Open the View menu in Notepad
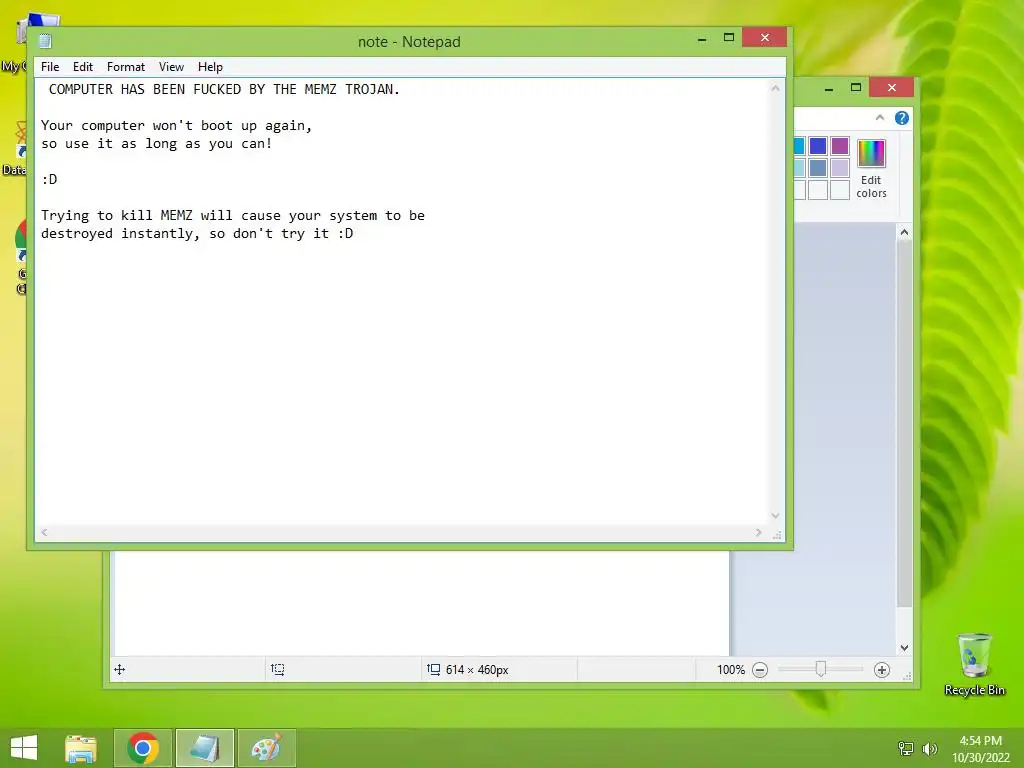 click(171, 67)
